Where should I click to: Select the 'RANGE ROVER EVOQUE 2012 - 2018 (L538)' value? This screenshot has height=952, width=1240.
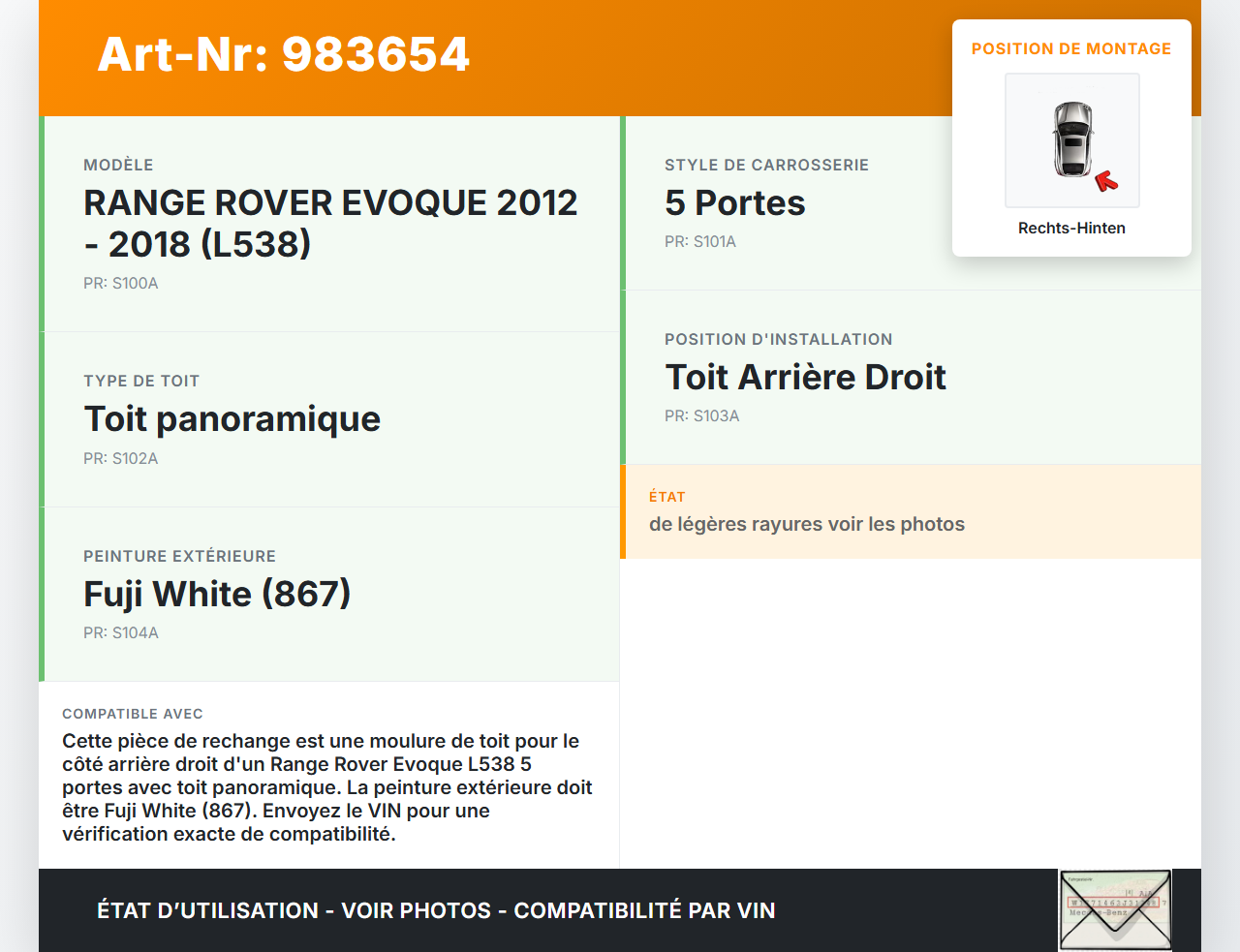[x=330, y=224]
